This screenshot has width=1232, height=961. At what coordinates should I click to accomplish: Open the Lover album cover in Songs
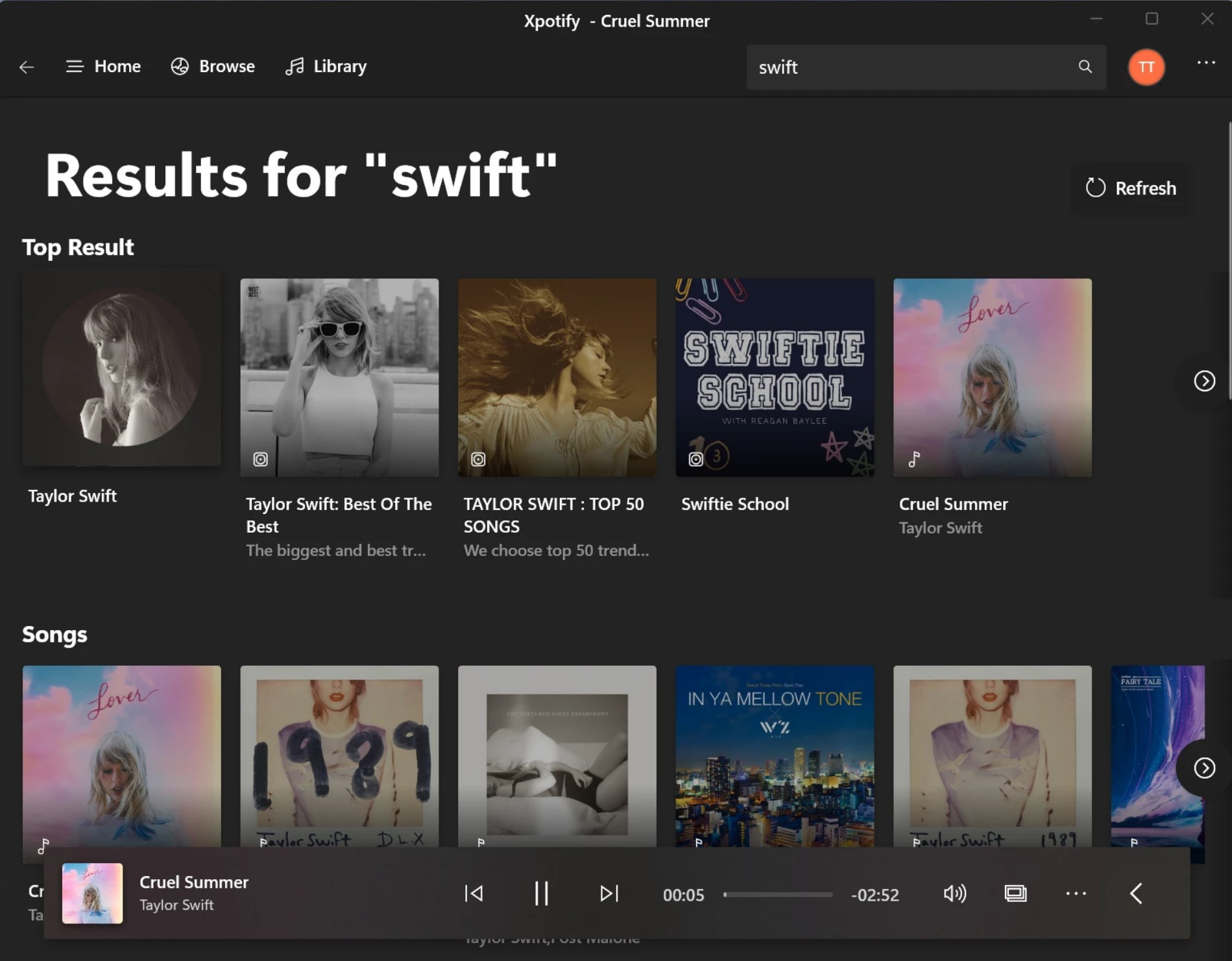point(122,757)
